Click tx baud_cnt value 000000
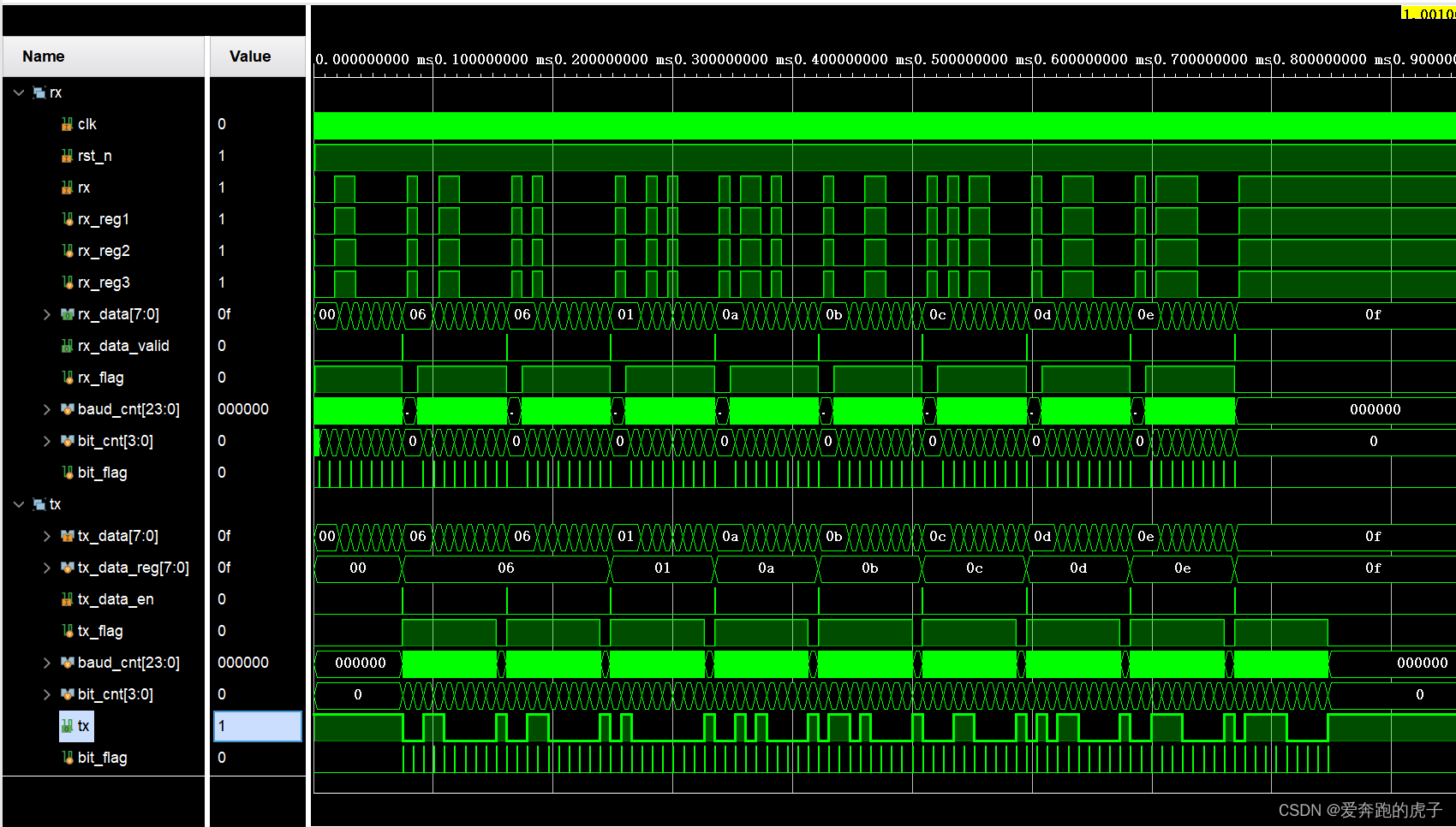Screen dimensions: 1456x827 pyautogui.click(x=243, y=663)
